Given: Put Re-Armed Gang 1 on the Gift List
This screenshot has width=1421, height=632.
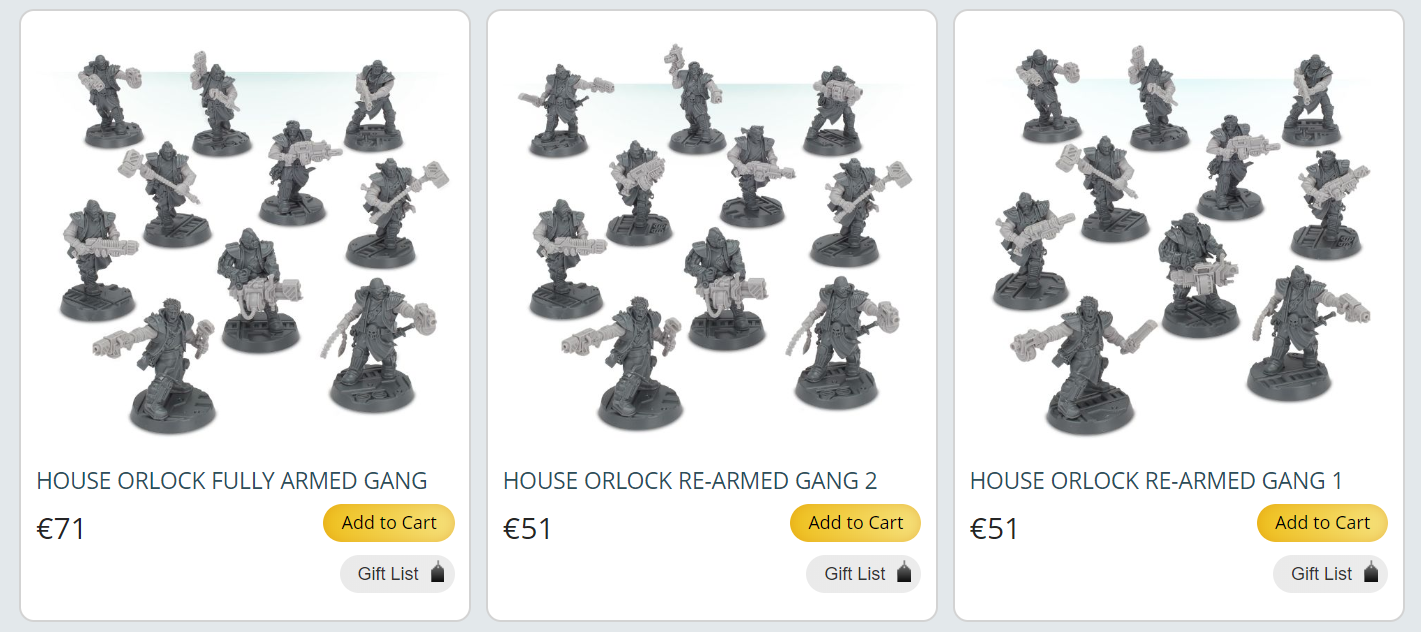Looking at the screenshot, I should (1330, 574).
